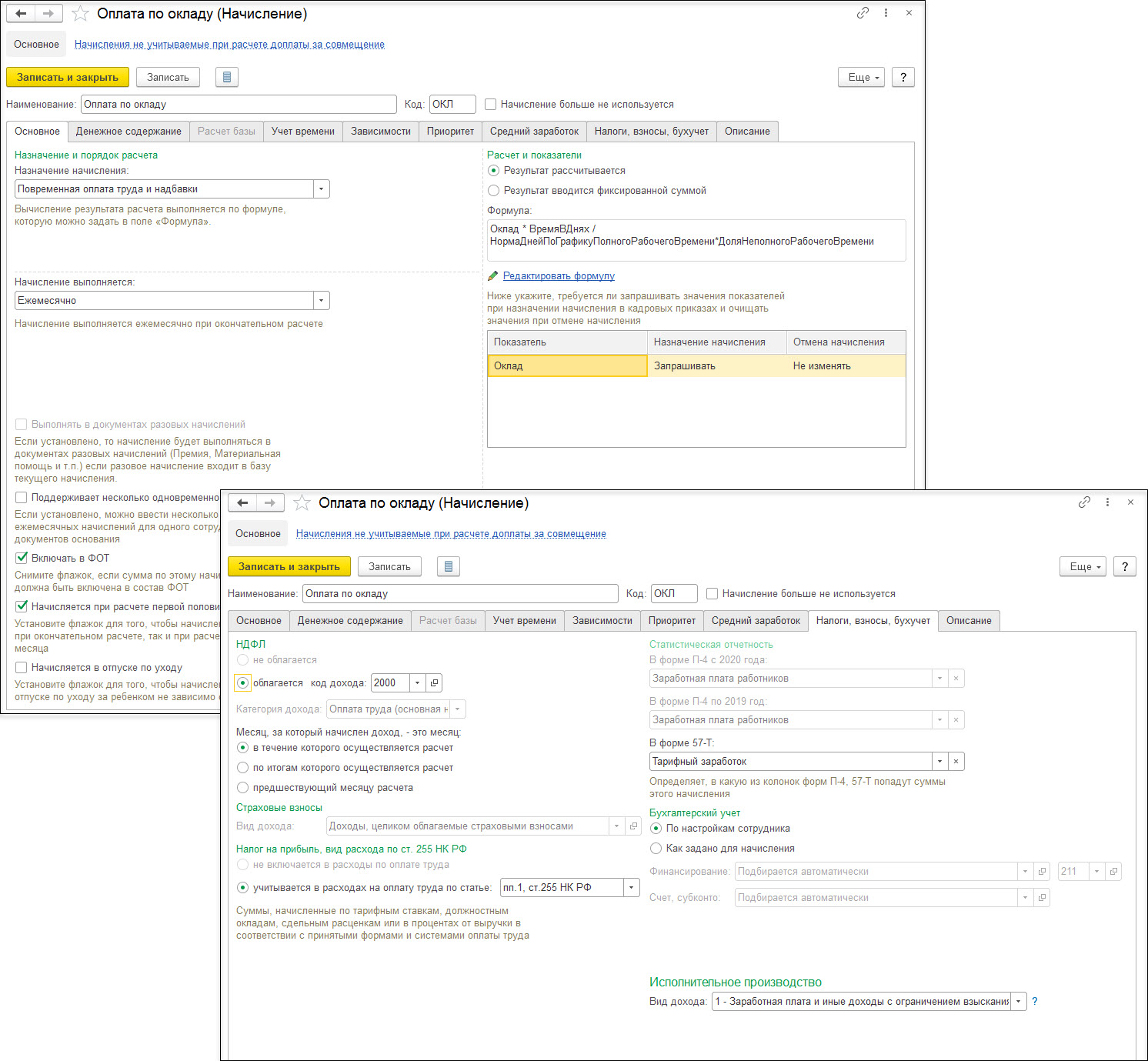Toggle 'Начисляется в отпуске по уходу' checkbox
1148x1061 pixels.
coord(22,668)
